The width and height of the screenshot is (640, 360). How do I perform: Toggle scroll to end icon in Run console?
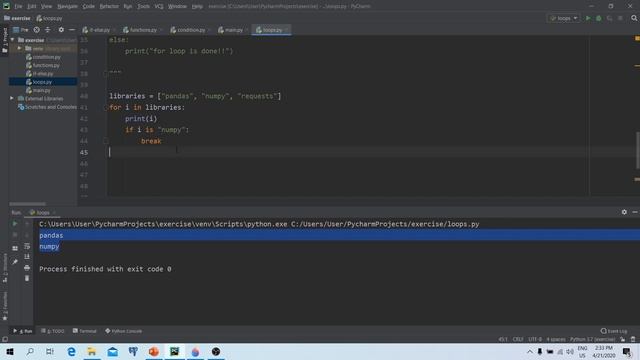click(x=27, y=257)
